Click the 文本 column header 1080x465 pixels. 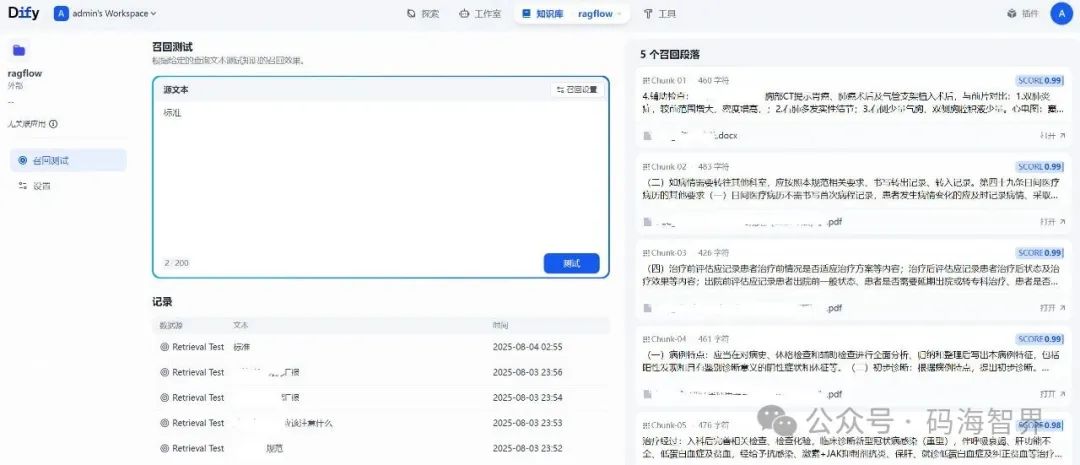pos(240,325)
